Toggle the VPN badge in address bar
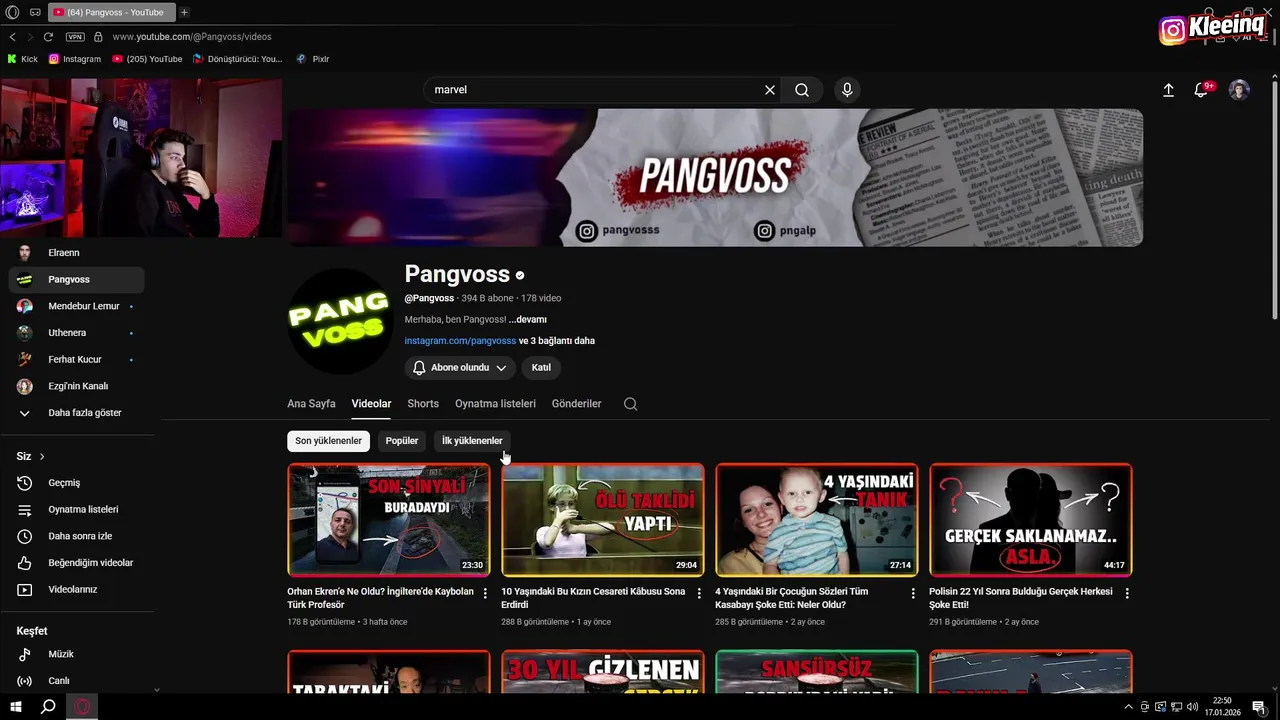 [75, 37]
